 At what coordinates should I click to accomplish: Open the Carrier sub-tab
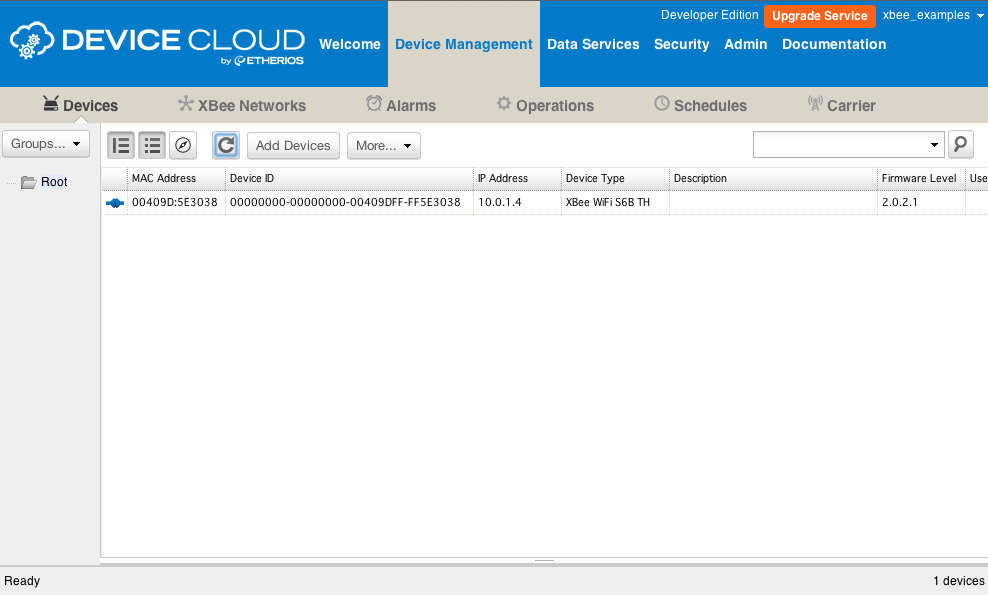click(x=841, y=105)
